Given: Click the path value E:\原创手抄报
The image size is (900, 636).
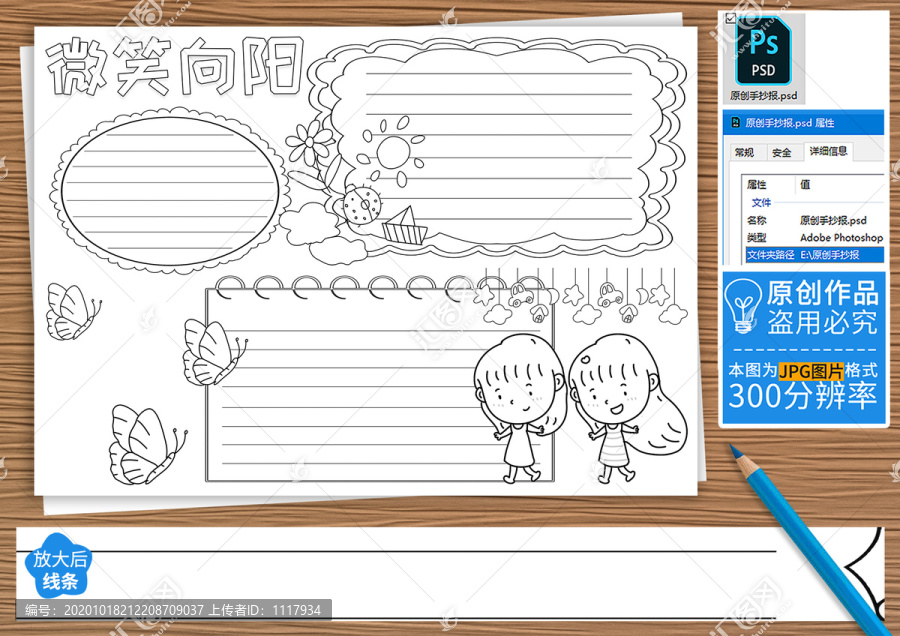Looking at the screenshot, I should click(x=829, y=254).
